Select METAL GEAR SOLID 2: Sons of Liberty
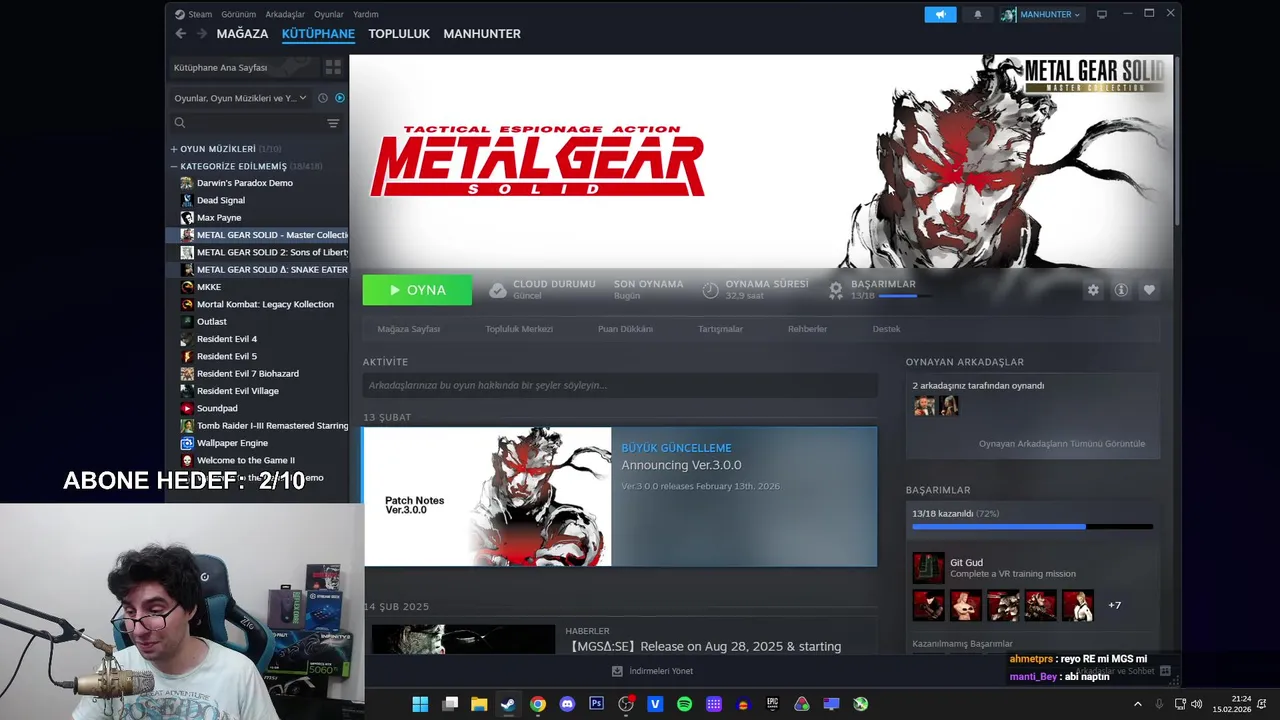Viewport: 1280px width, 720px height. pos(264,252)
